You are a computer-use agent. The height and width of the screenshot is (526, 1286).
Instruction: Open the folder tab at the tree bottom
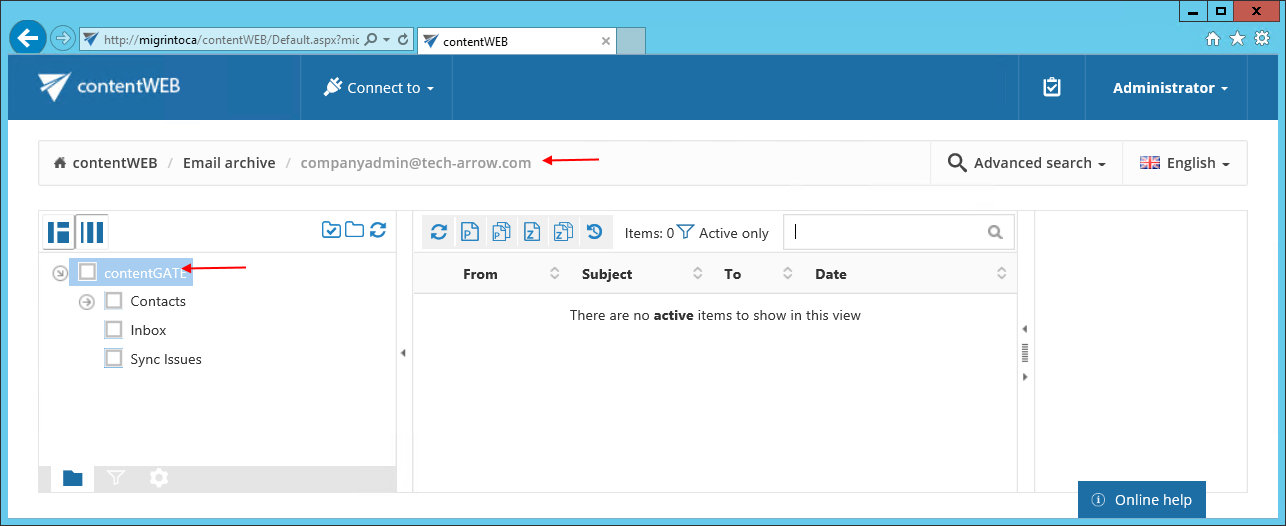72,478
